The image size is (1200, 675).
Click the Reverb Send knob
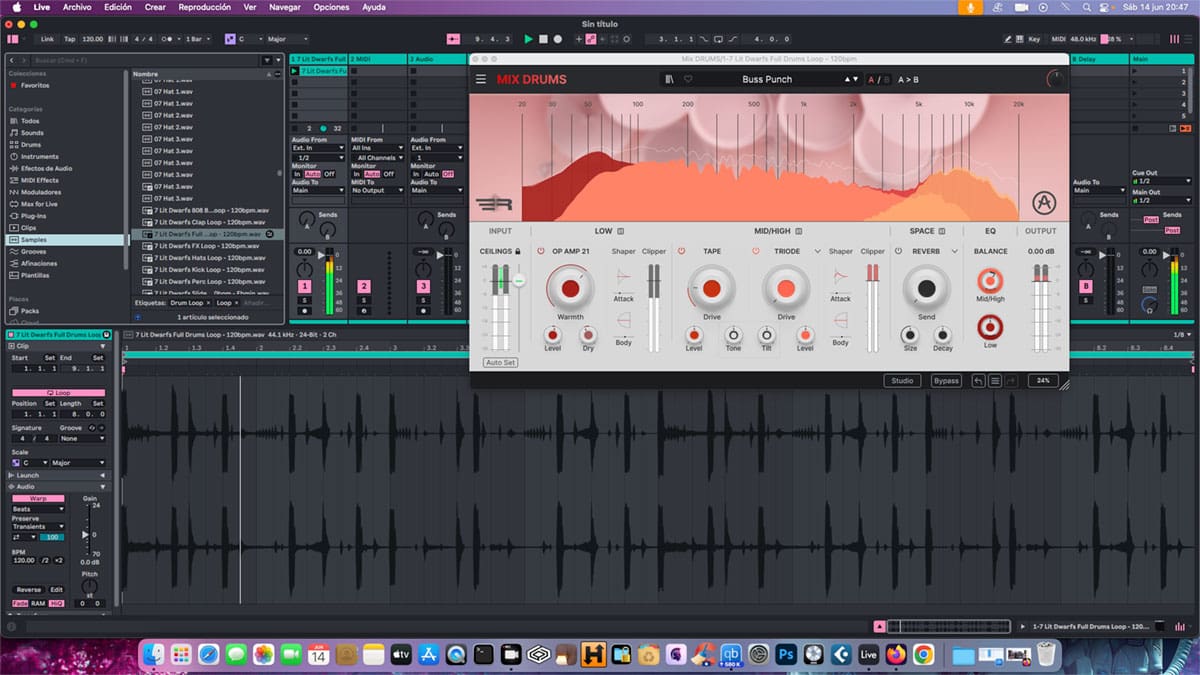coord(927,288)
